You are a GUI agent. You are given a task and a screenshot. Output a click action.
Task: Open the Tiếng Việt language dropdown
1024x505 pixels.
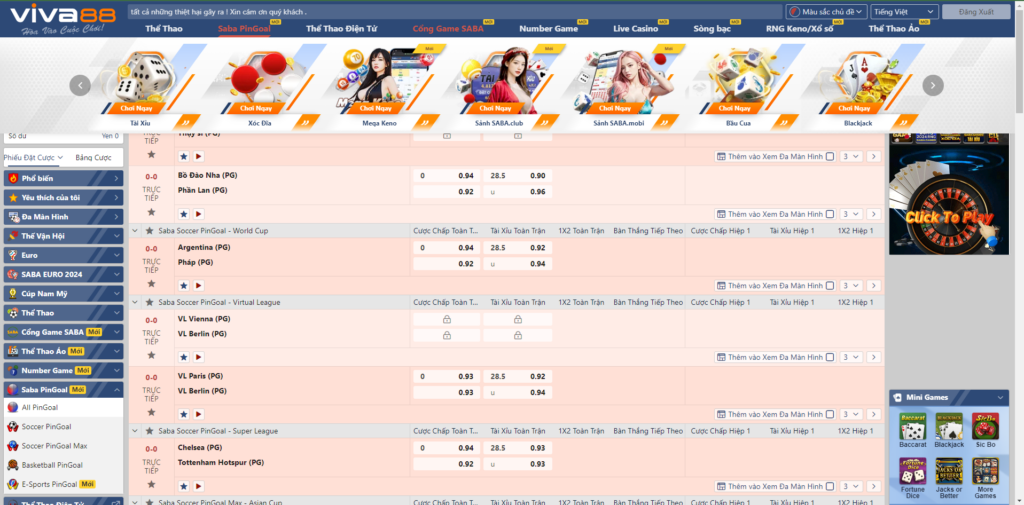click(x=904, y=12)
